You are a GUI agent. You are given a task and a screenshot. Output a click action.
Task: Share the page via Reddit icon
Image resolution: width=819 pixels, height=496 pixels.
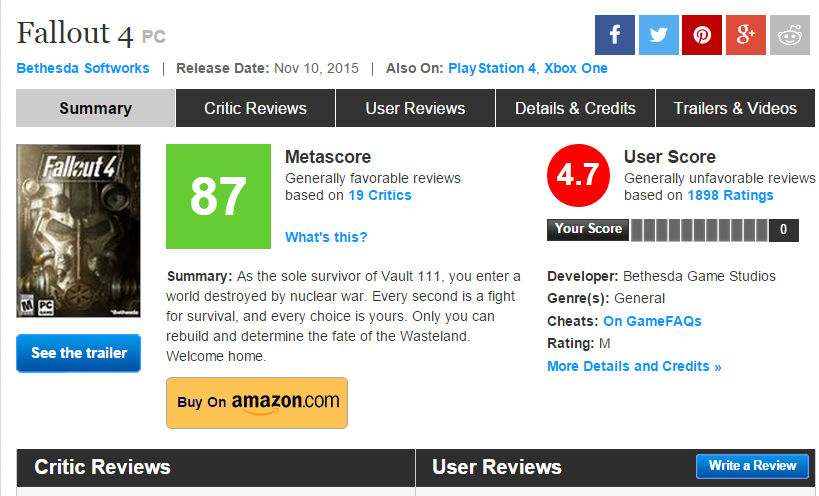[x=790, y=35]
